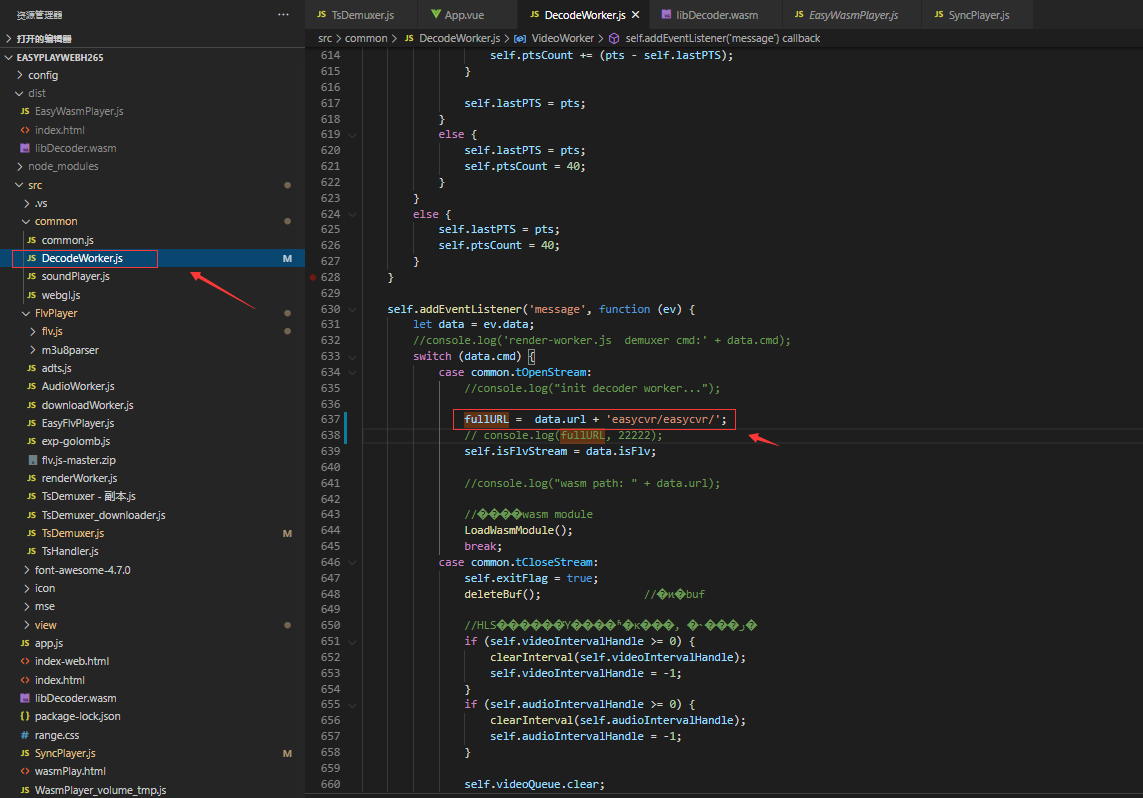
Task: Open webgl.js file
Action: 152,295
